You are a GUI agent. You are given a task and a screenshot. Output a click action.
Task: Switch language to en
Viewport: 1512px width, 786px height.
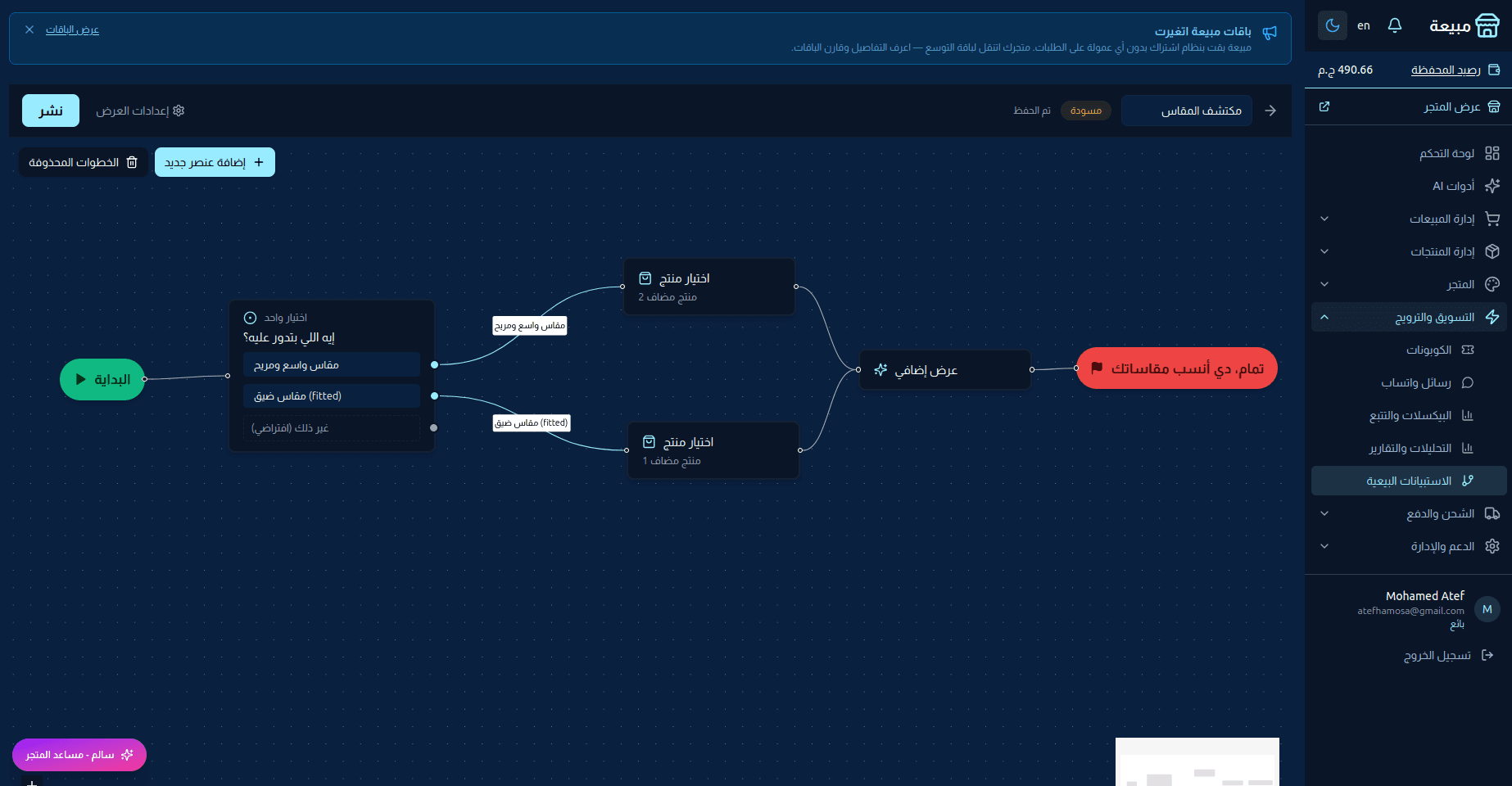[1364, 25]
